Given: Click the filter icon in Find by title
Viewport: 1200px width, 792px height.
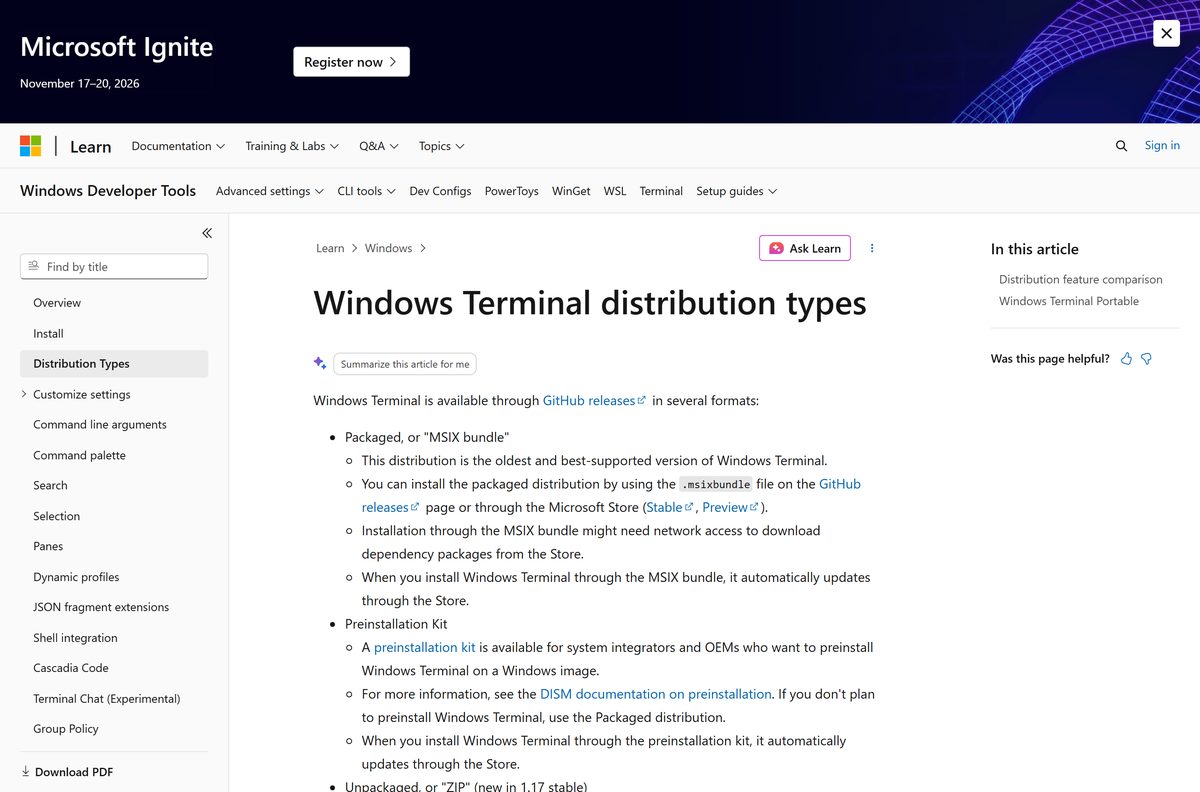Looking at the screenshot, I should (34, 266).
